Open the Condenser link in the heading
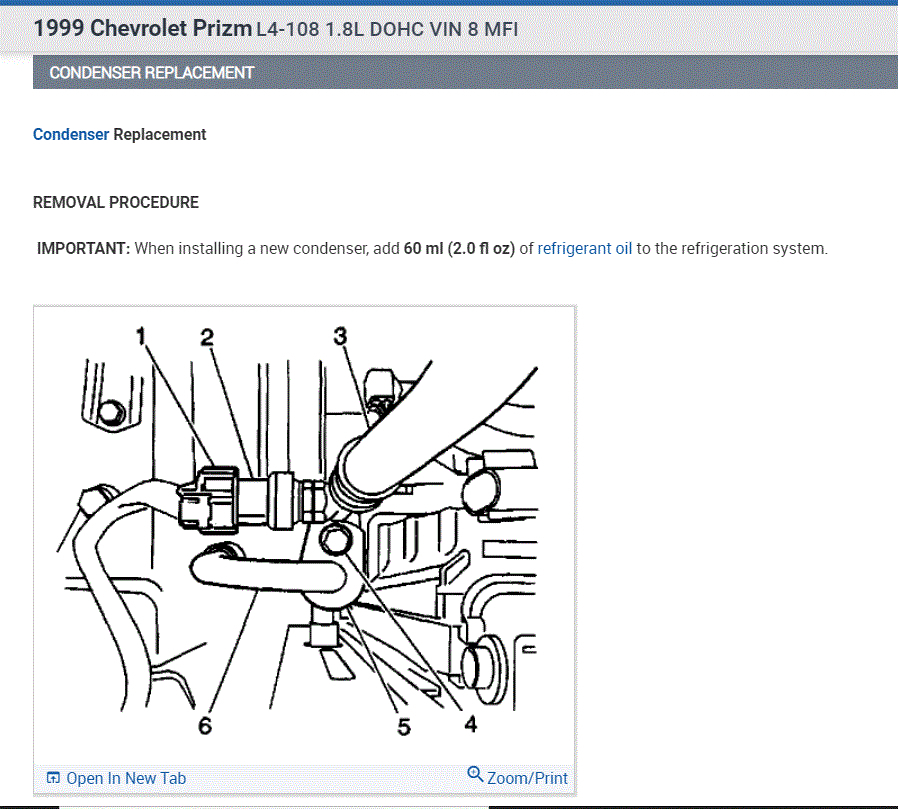Screen dimensions: 898x809 (x=70, y=135)
